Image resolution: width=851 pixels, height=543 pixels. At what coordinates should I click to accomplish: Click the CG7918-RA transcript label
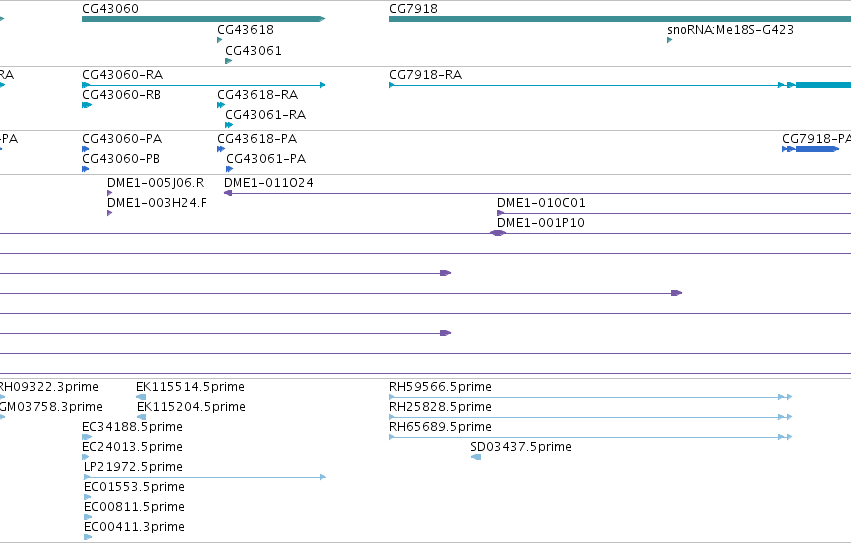coord(426,74)
